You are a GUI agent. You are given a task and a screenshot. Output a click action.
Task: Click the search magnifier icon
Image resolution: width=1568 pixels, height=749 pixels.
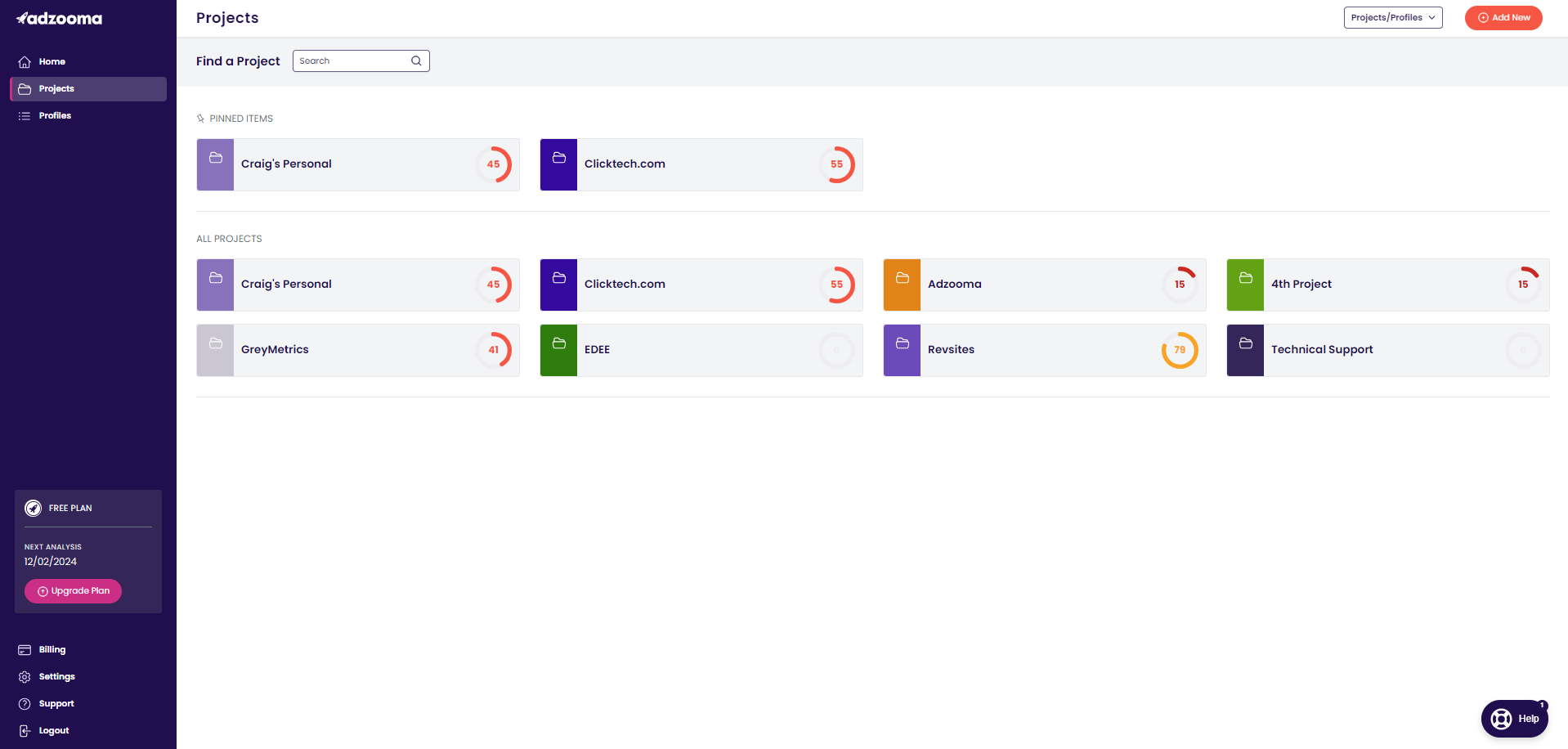click(416, 61)
